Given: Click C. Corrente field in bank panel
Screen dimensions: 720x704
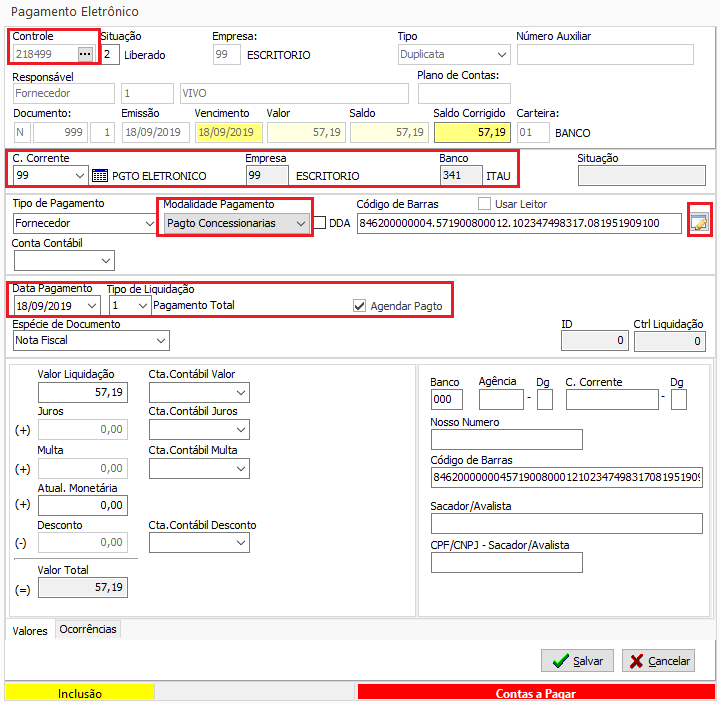Looking at the screenshot, I should (x=612, y=399).
